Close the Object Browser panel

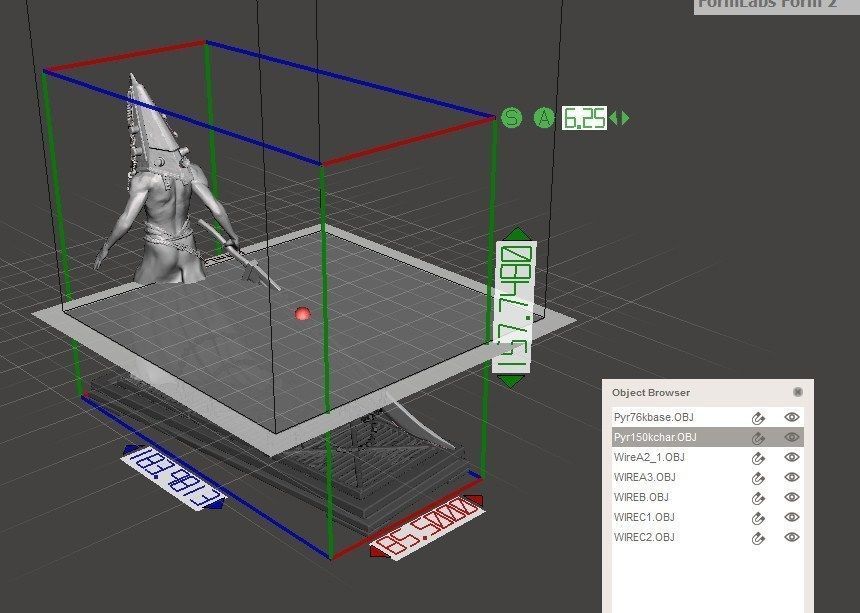(x=797, y=392)
